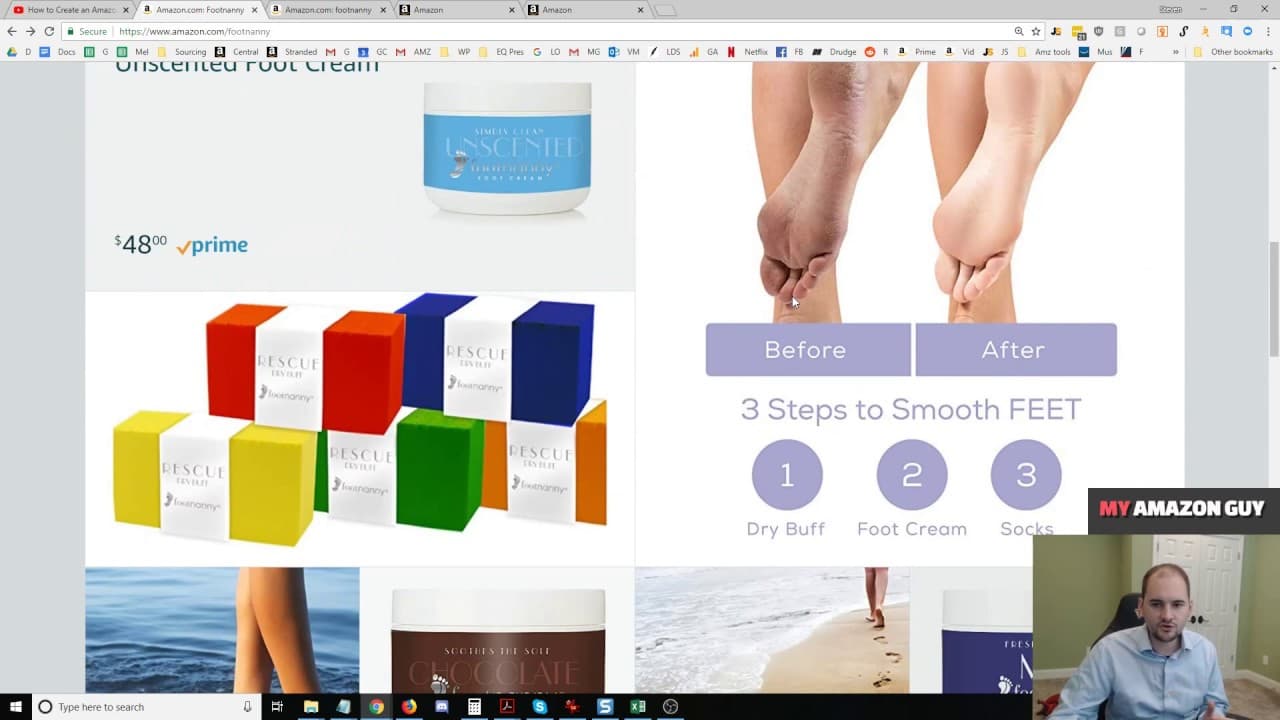Open the Netflix bookmark

[747, 52]
